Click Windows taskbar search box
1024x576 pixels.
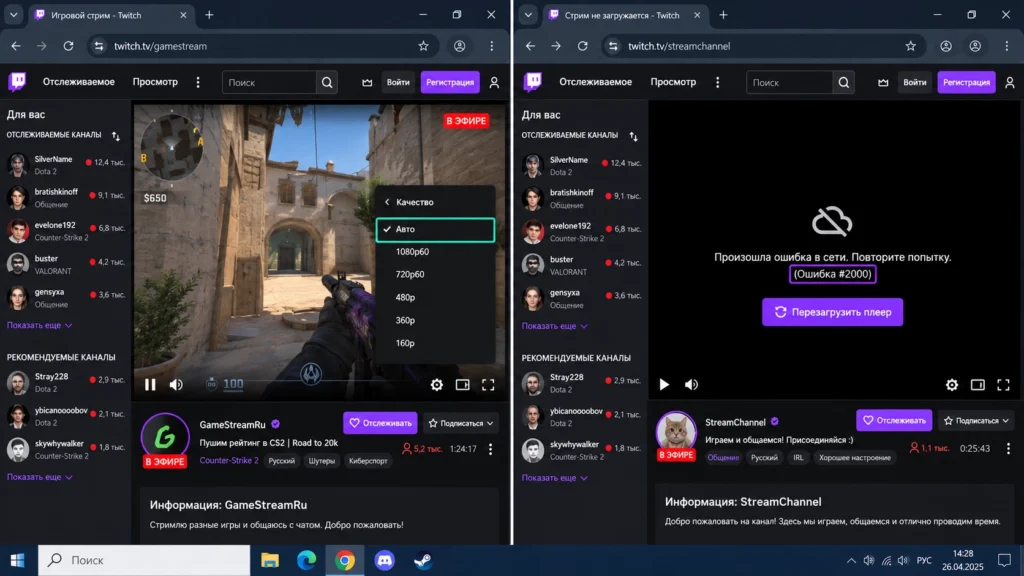click(144, 560)
